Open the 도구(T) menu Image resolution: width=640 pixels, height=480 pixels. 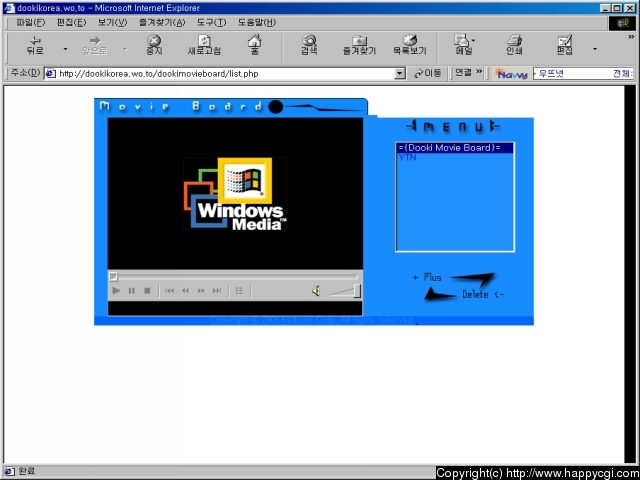(x=211, y=22)
